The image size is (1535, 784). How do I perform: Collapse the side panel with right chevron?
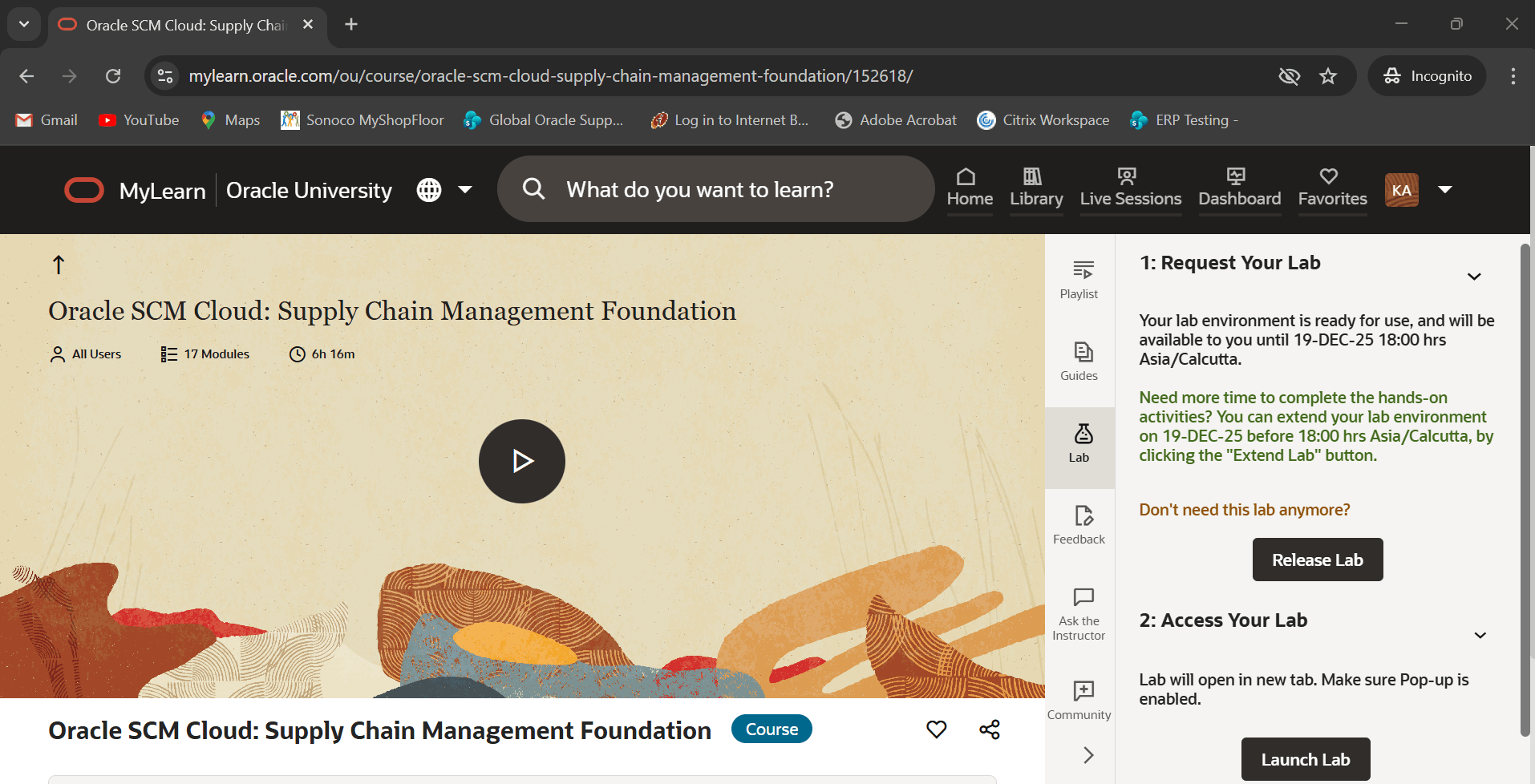1087,755
